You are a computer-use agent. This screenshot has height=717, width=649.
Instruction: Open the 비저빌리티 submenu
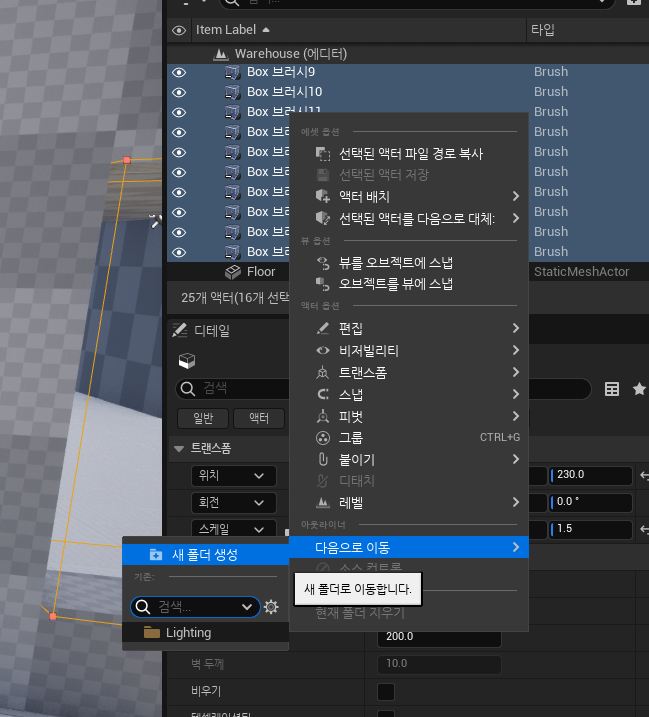click(409, 350)
